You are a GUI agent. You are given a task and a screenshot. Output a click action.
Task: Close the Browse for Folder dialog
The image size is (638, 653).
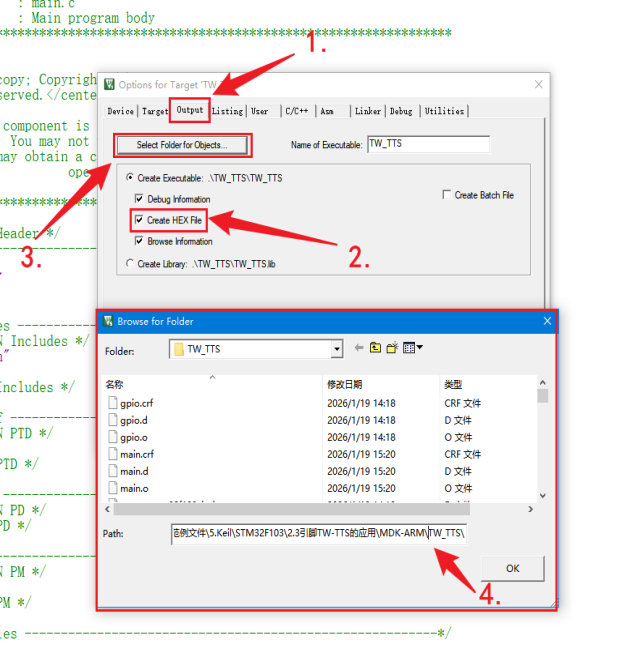pos(547,321)
